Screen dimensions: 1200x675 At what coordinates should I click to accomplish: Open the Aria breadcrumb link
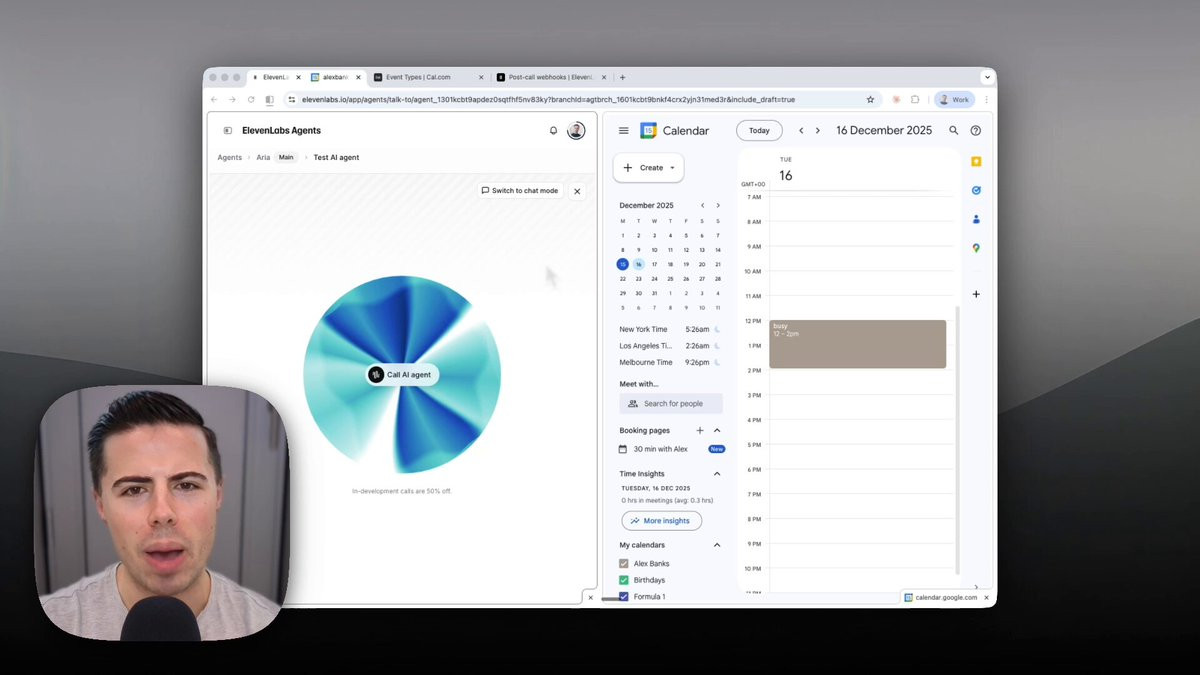click(x=263, y=157)
